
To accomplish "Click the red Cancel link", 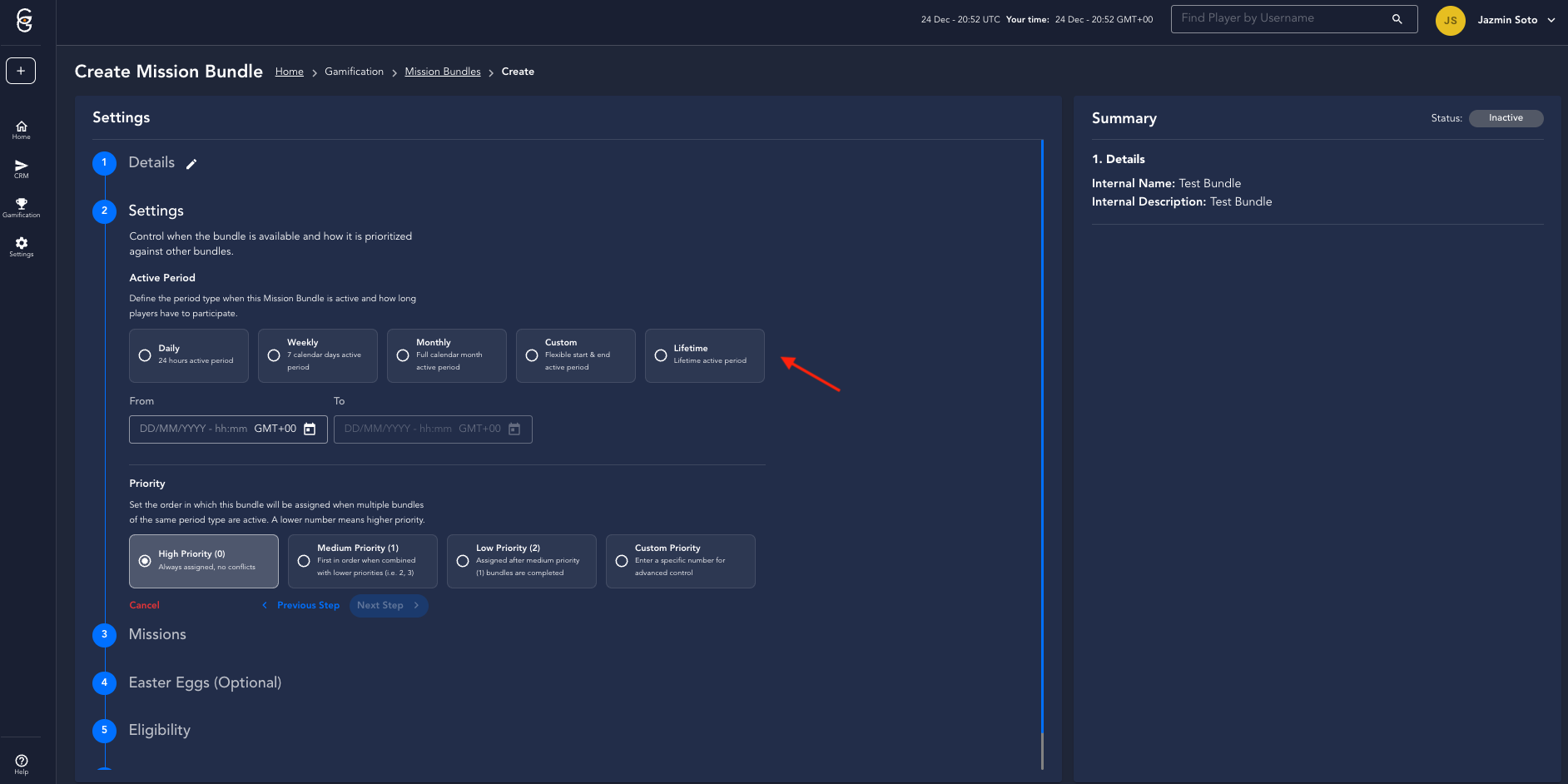I will pos(144,606).
